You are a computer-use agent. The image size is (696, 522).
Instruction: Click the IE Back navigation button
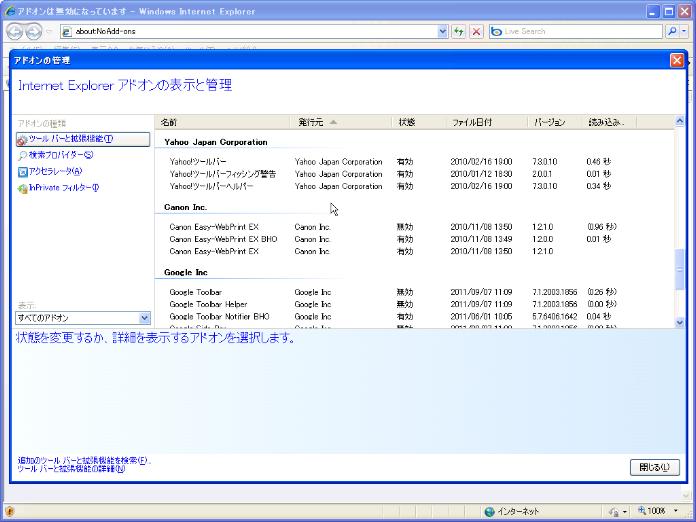coord(15,32)
